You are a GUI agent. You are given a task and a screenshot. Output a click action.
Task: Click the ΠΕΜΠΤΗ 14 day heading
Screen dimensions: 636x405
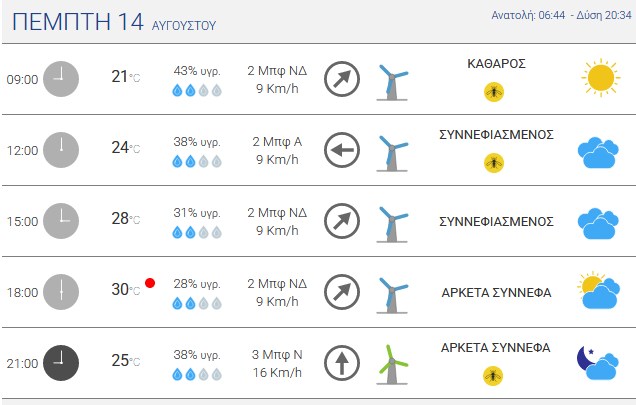78,22
